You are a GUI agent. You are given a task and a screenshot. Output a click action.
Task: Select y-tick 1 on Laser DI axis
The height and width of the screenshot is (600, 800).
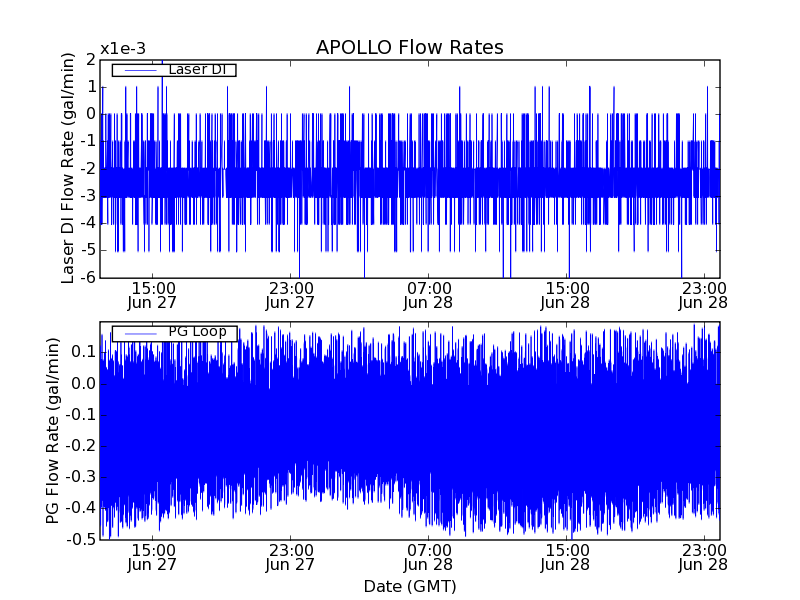coord(91,87)
